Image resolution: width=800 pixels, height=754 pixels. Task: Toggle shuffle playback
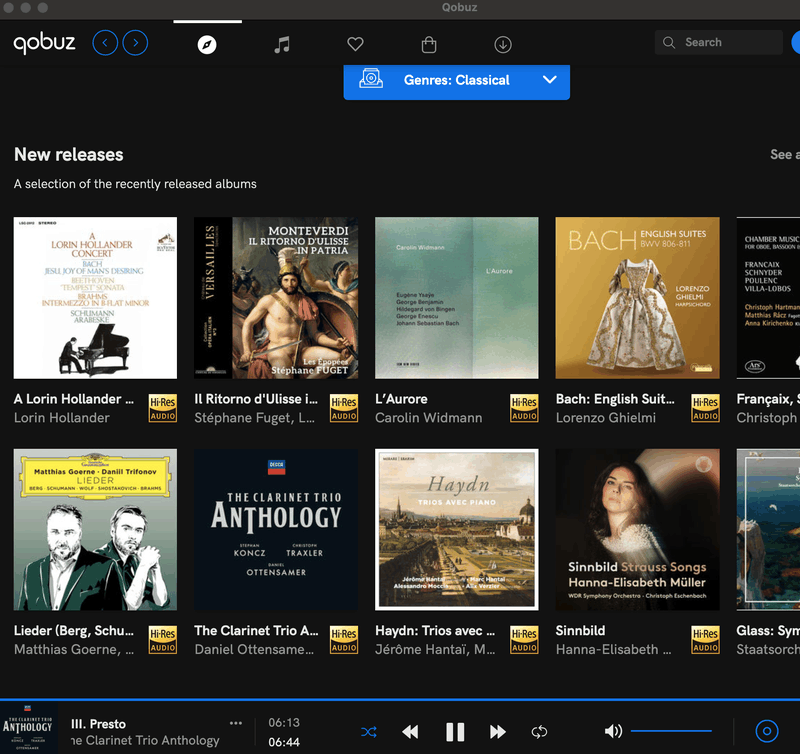coord(369,732)
